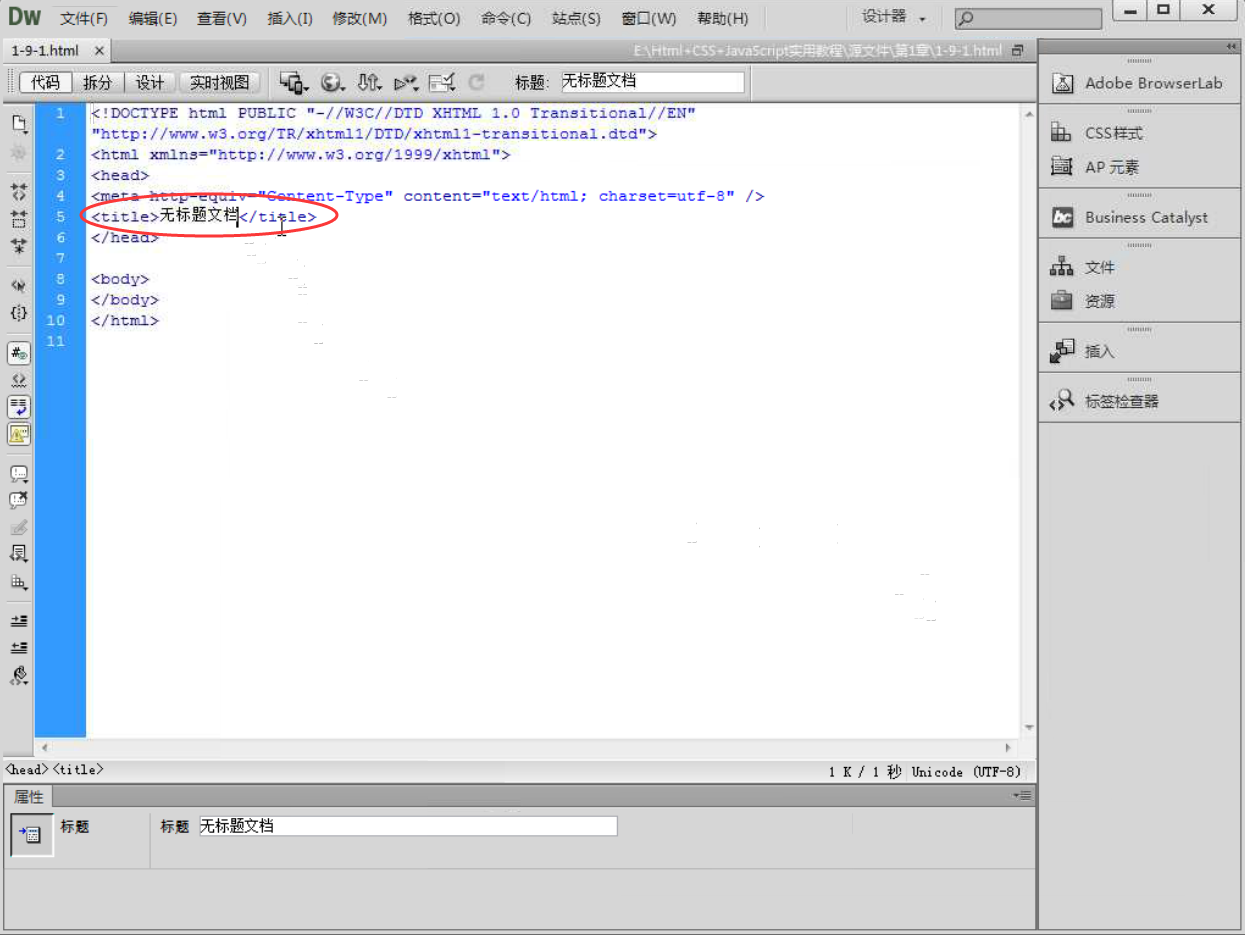The image size is (1245, 935).
Task: Switch to 设计 view
Action: (150, 83)
